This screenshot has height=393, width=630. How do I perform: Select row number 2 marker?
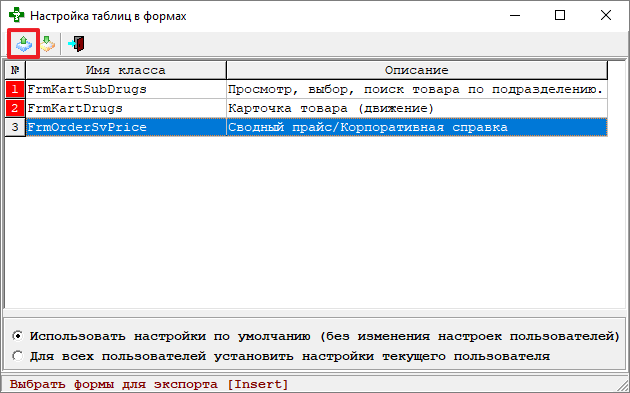tap(15, 108)
